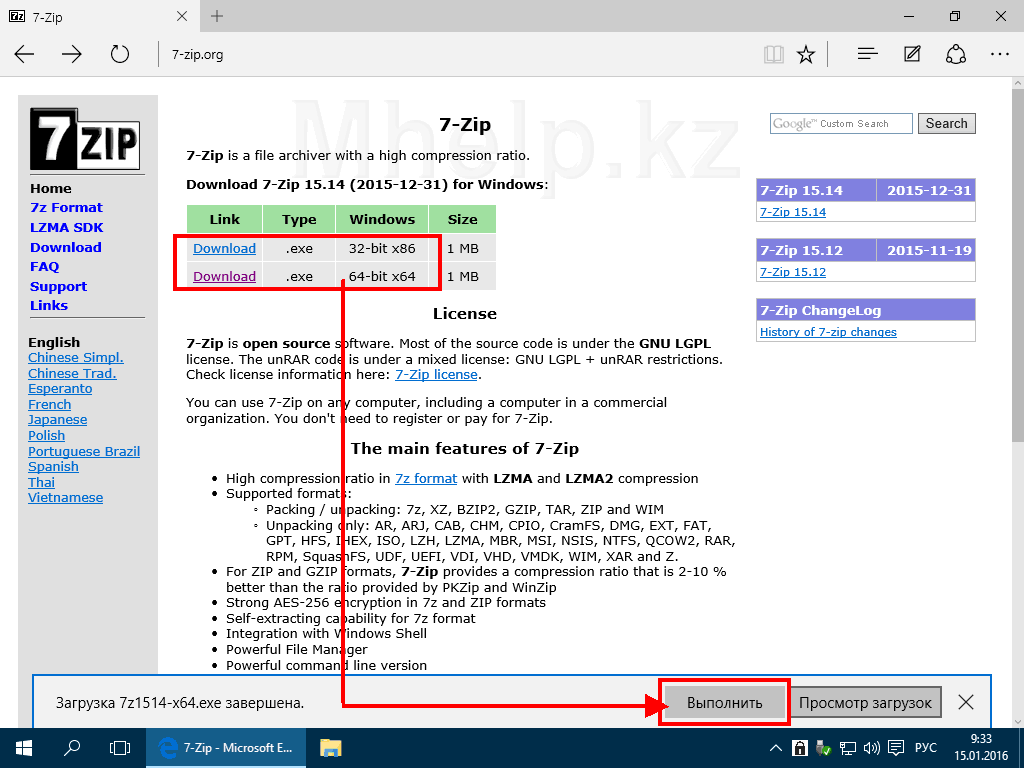Open a new tab with plus icon

tap(217, 16)
